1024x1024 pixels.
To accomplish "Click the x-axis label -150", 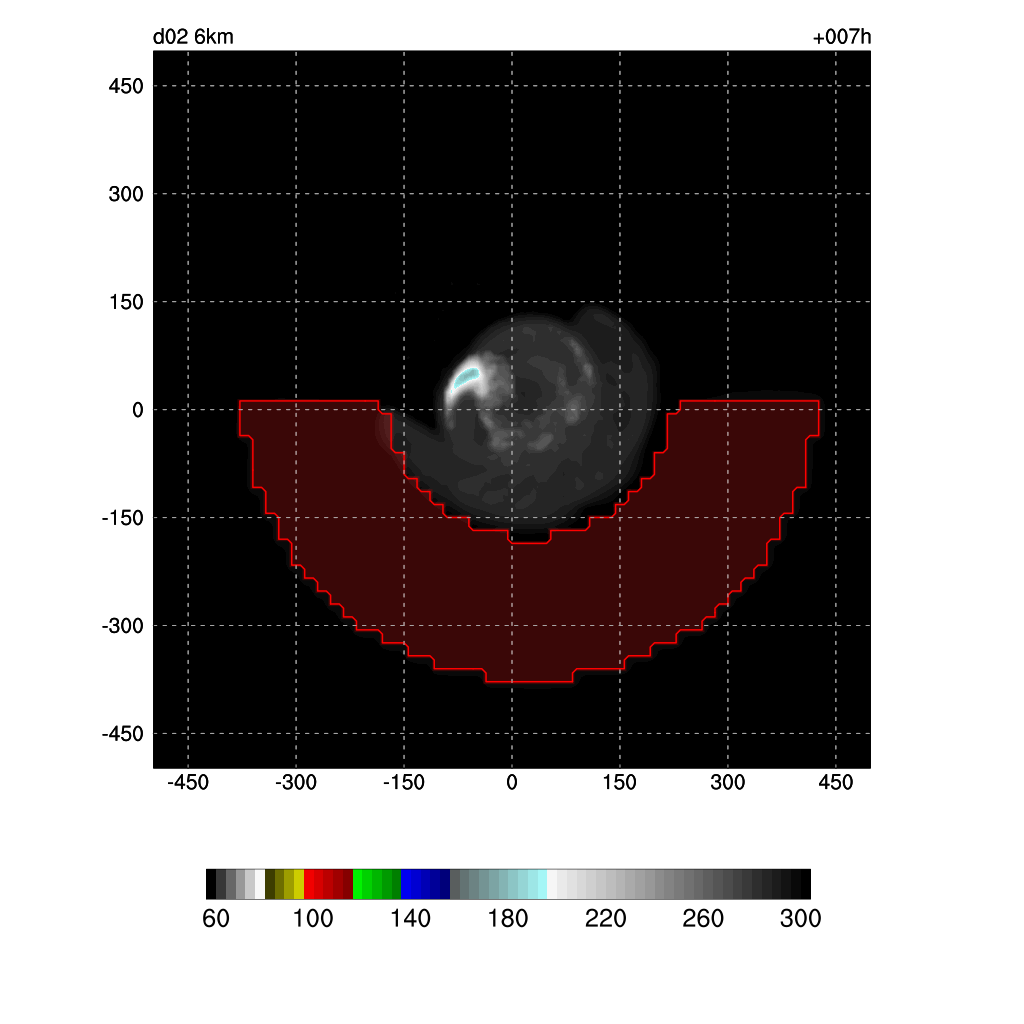I will point(404,782).
